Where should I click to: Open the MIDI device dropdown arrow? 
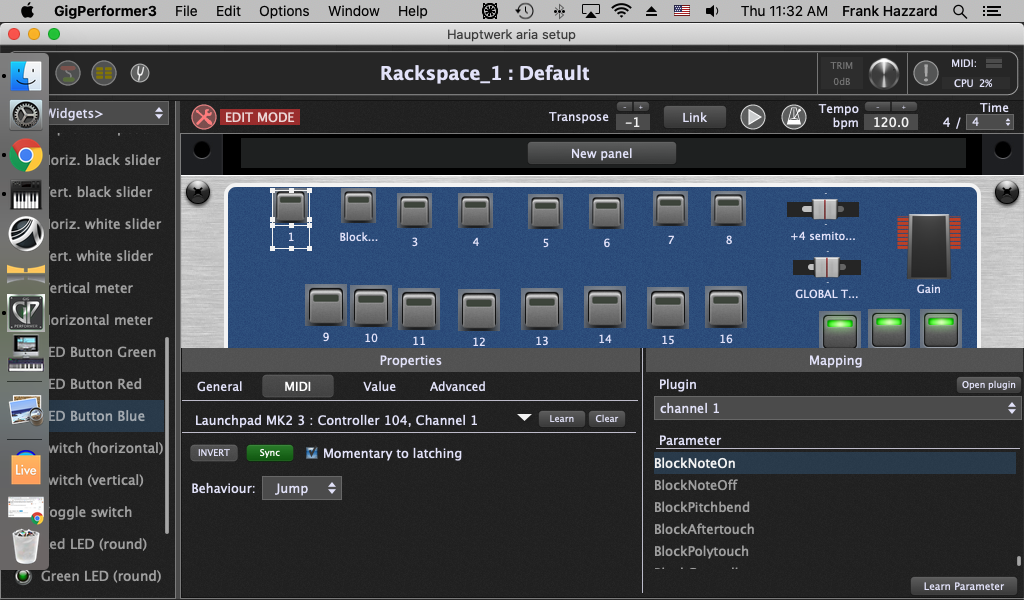[x=524, y=418]
